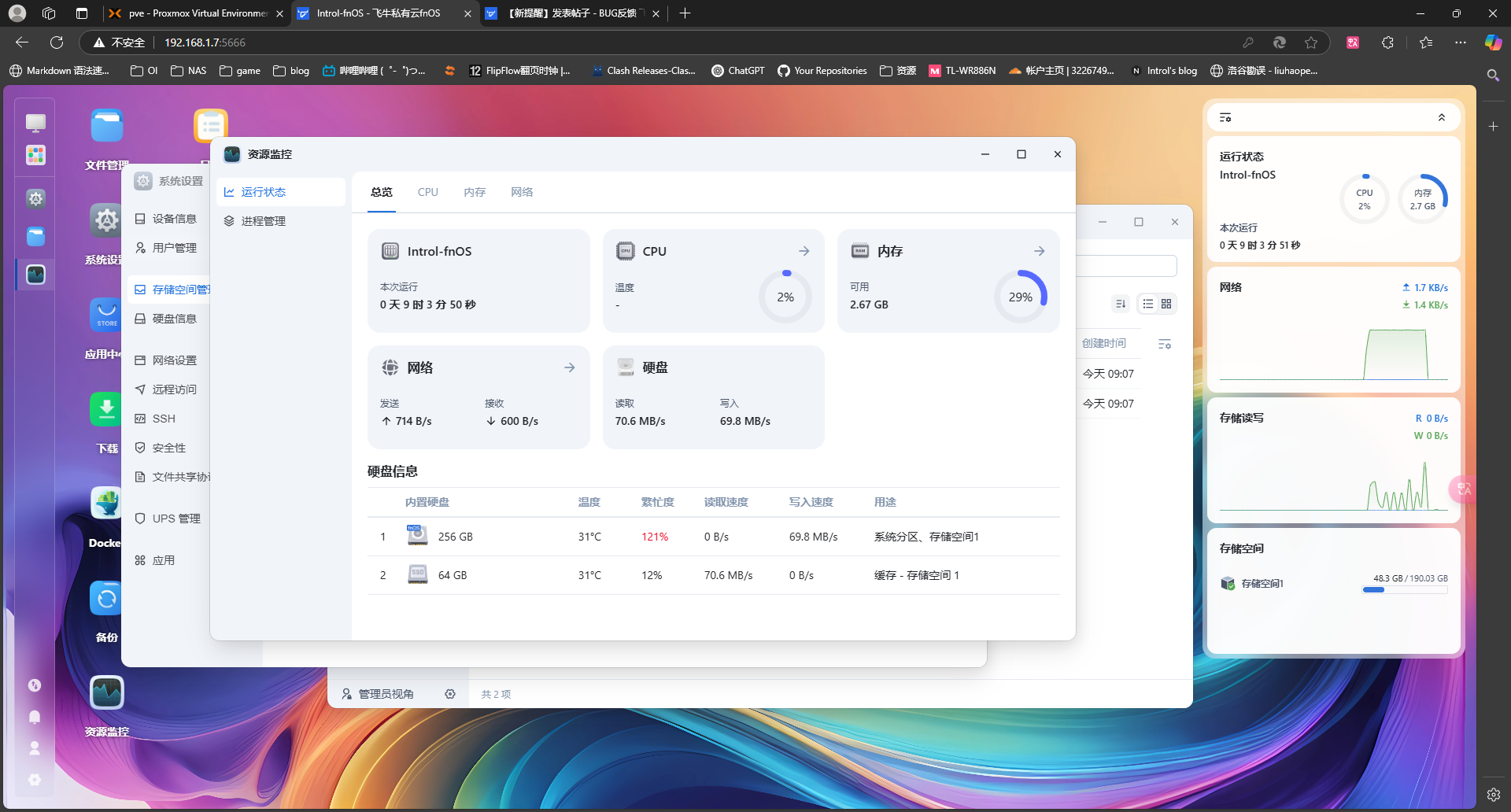Select the 总览 tab
Image resolution: width=1511 pixels, height=812 pixels.
tap(382, 192)
